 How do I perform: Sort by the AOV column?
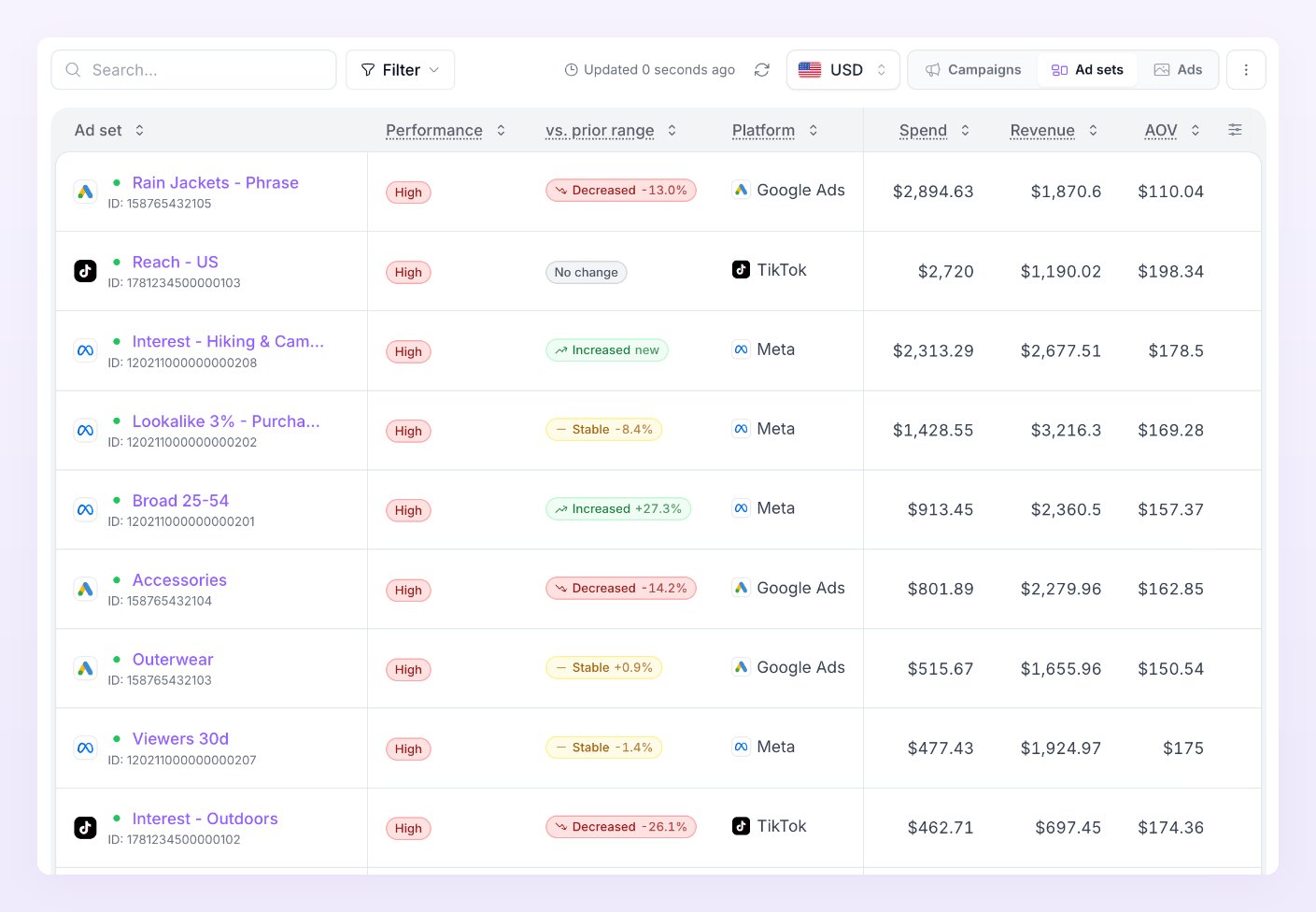coord(1173,131)
